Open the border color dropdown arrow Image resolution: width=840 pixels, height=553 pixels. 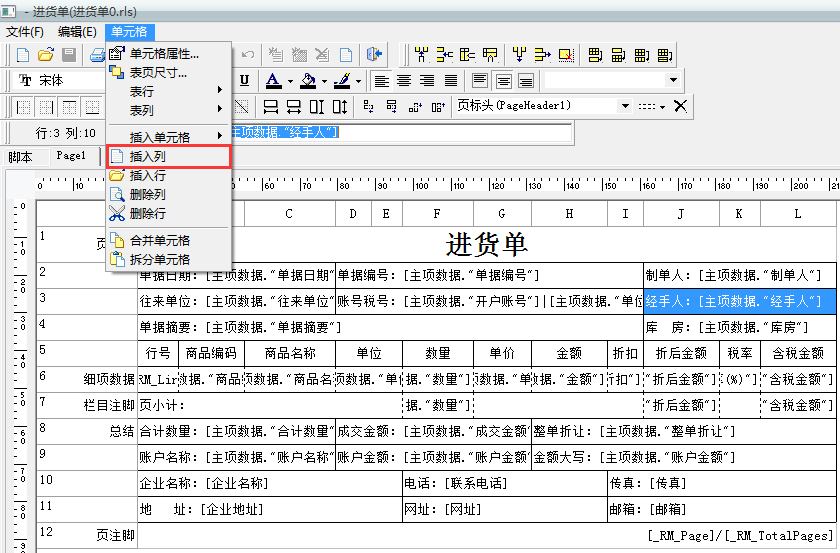[358, 81]
